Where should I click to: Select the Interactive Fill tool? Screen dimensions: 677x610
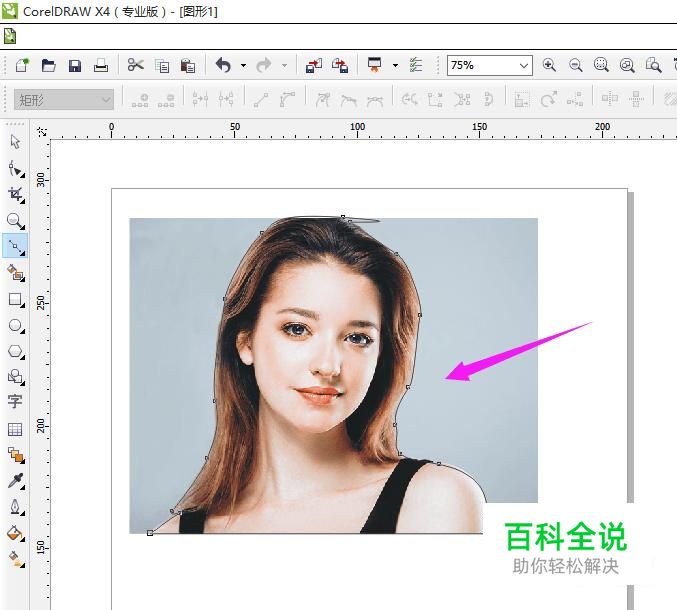(x=16, y=559)
